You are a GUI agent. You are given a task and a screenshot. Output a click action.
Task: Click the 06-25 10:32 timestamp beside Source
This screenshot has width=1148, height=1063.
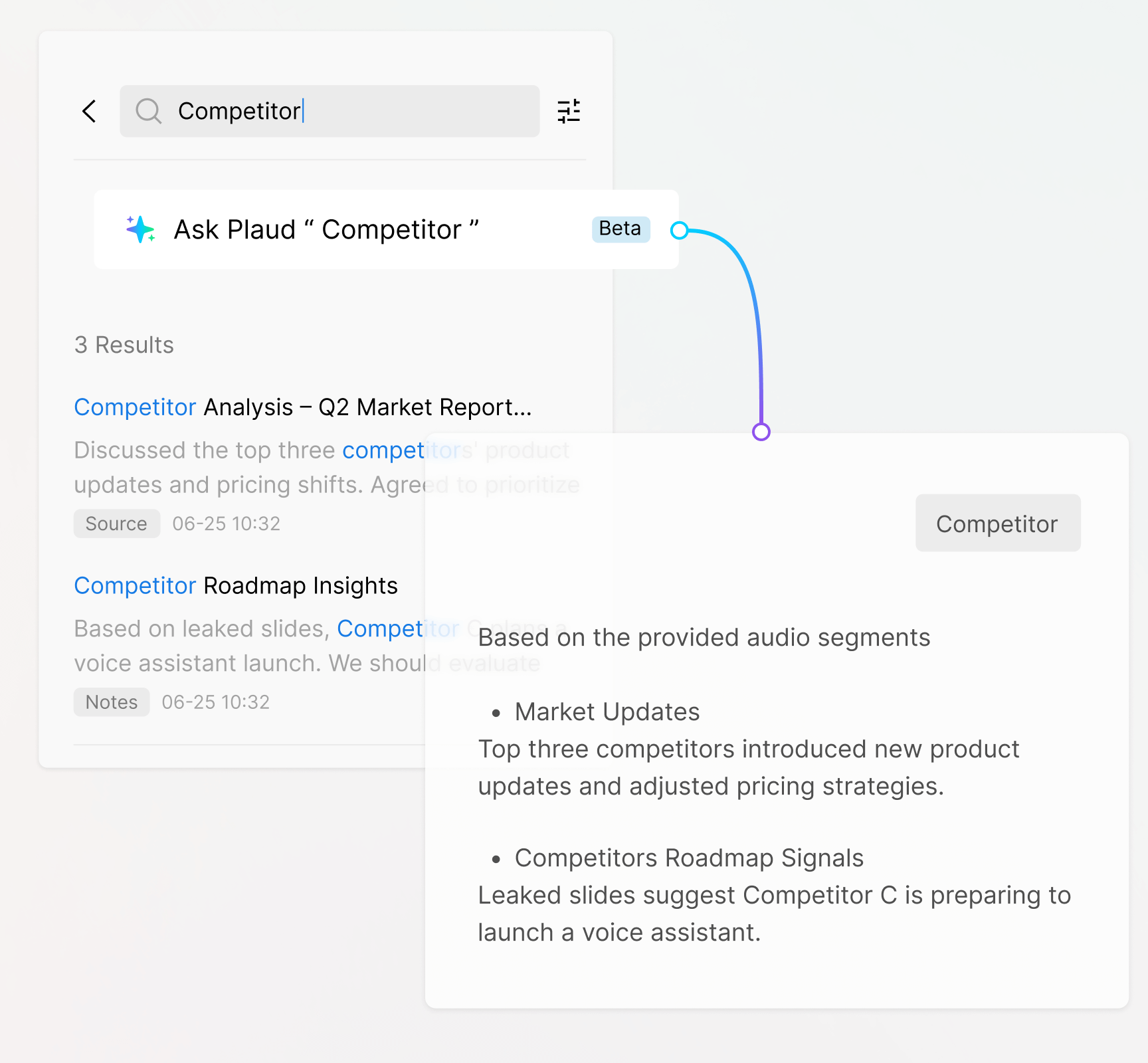tap(227, 524)
